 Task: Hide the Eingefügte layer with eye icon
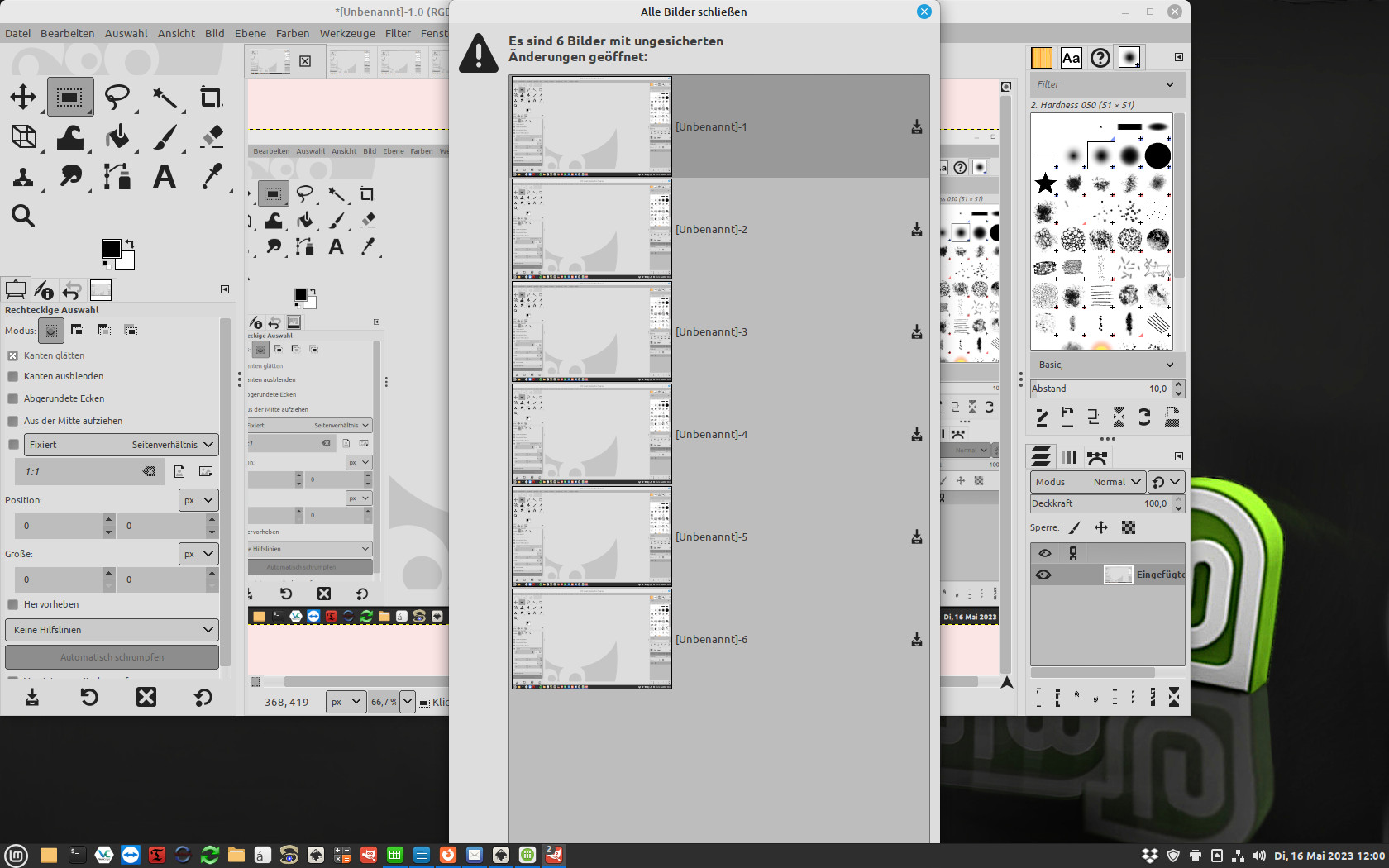coord(1043,575)
